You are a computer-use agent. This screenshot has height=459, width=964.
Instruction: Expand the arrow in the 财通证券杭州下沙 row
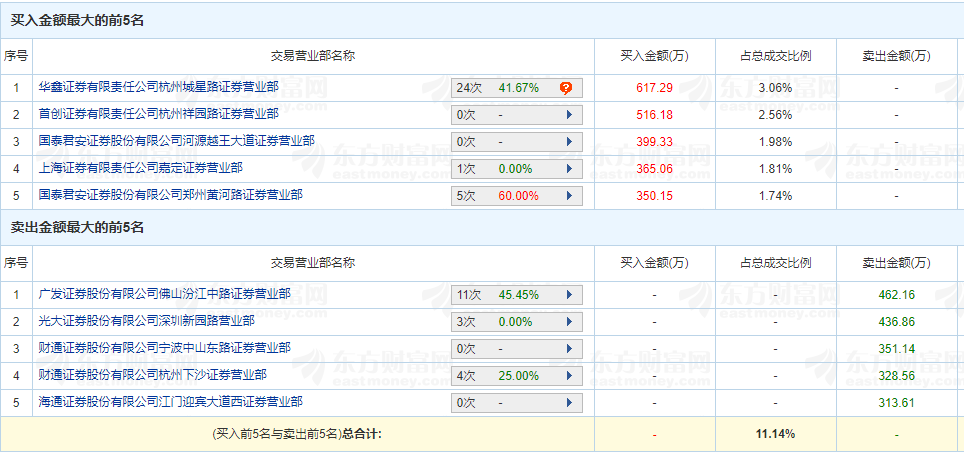[569, 375]
